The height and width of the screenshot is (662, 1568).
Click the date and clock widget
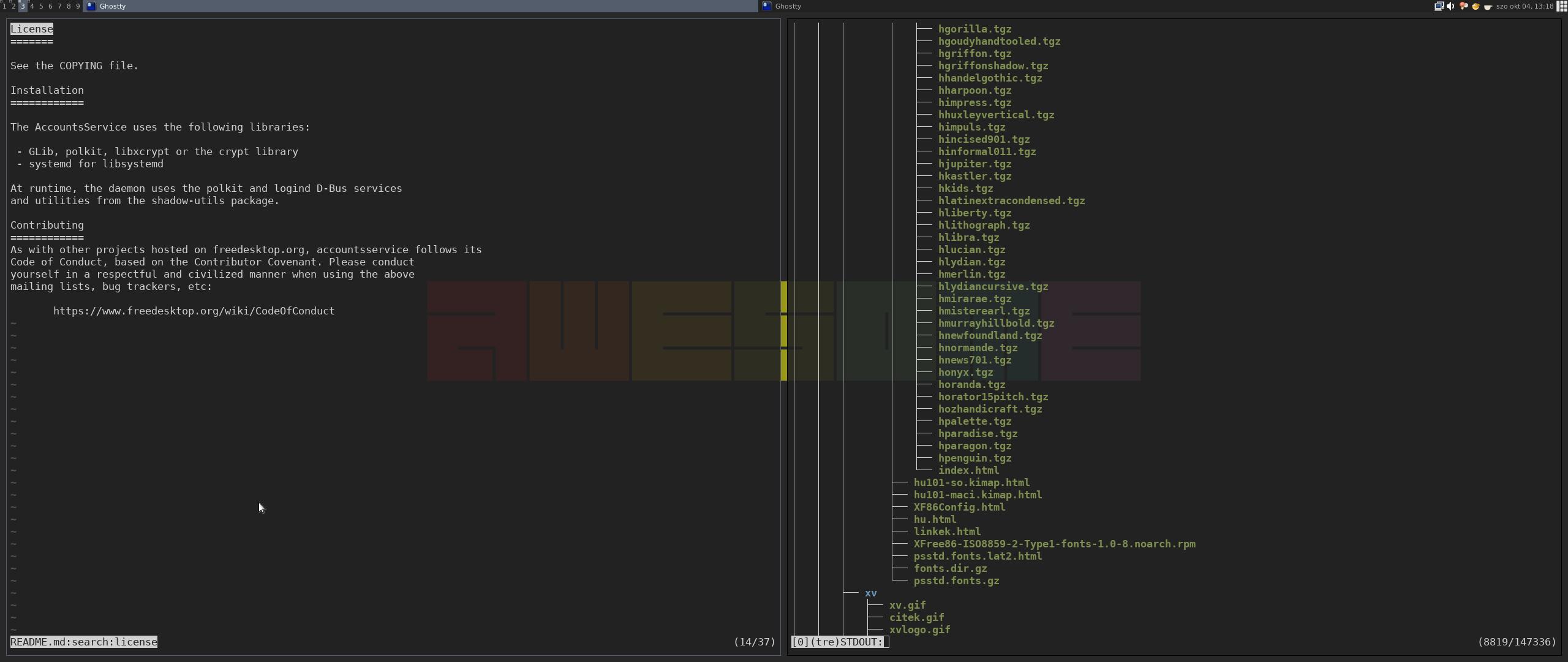1525,6
